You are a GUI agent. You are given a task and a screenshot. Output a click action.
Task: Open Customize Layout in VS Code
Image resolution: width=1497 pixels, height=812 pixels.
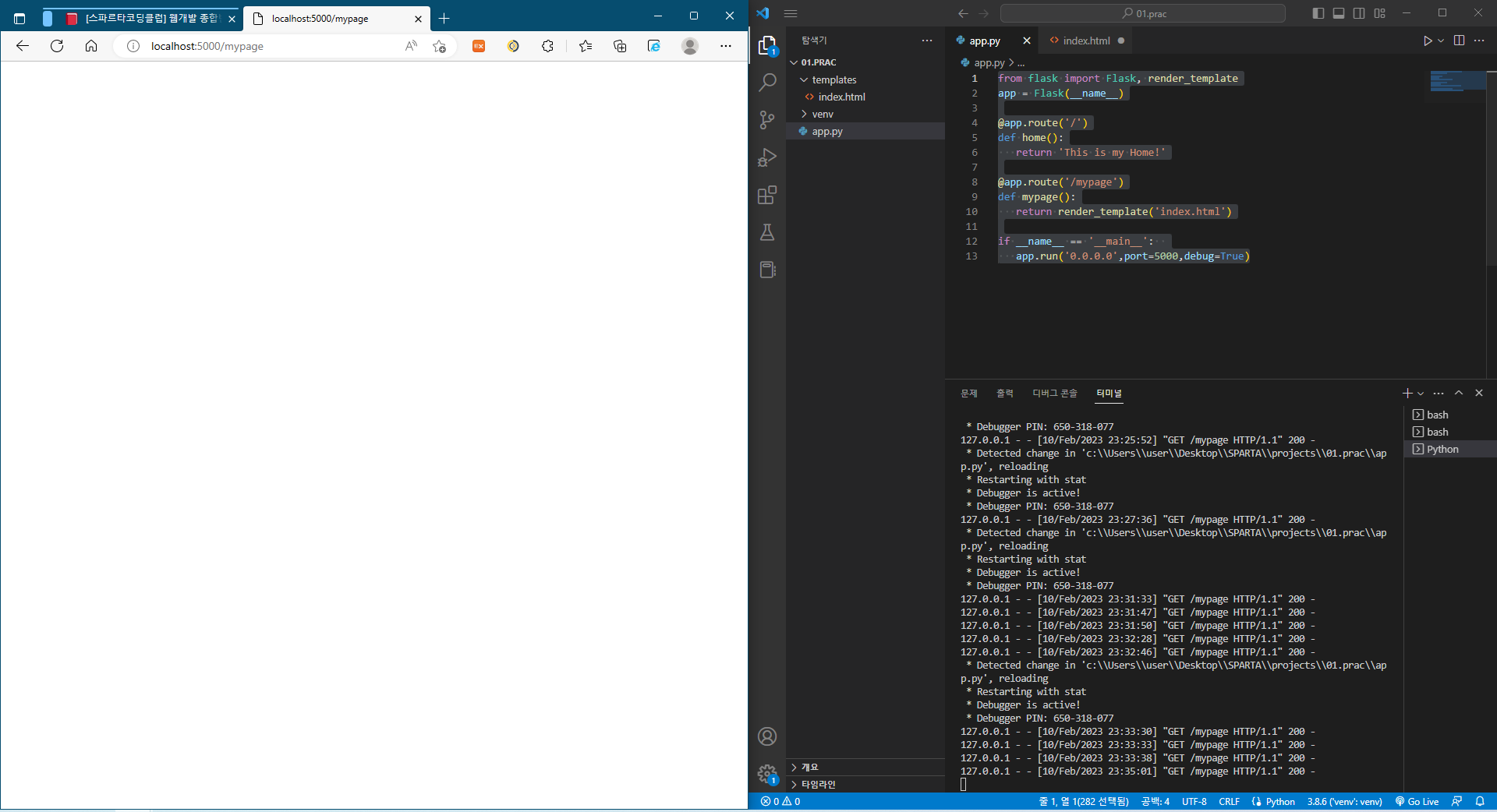(1379, 13)
